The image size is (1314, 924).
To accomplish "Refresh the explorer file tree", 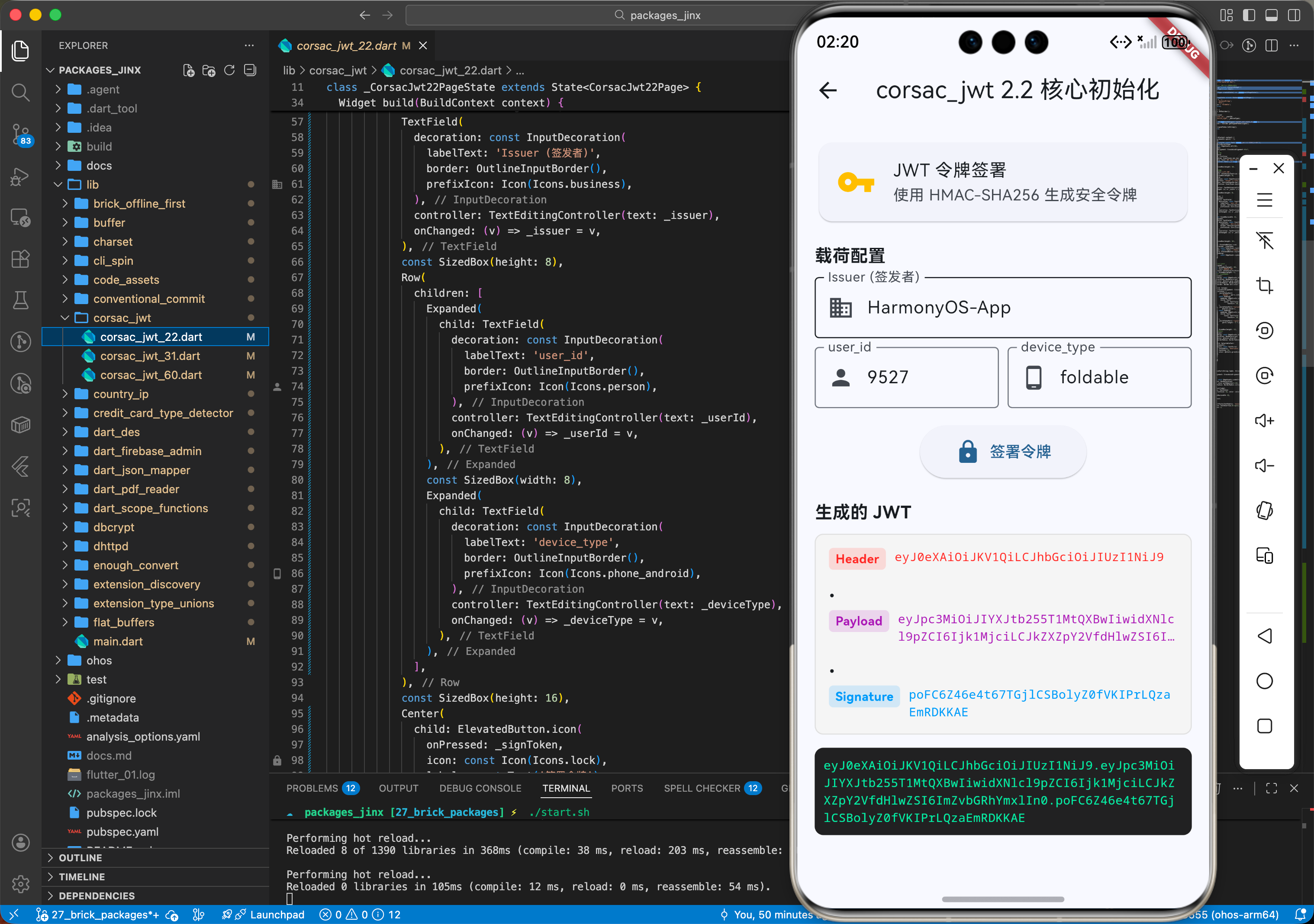I will 229,70.
